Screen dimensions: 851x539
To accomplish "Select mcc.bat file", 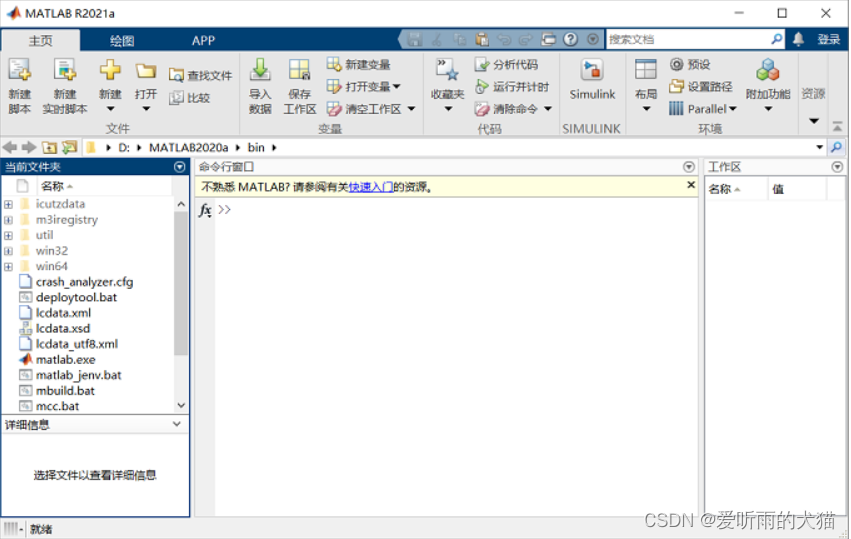I will [58, 407].
